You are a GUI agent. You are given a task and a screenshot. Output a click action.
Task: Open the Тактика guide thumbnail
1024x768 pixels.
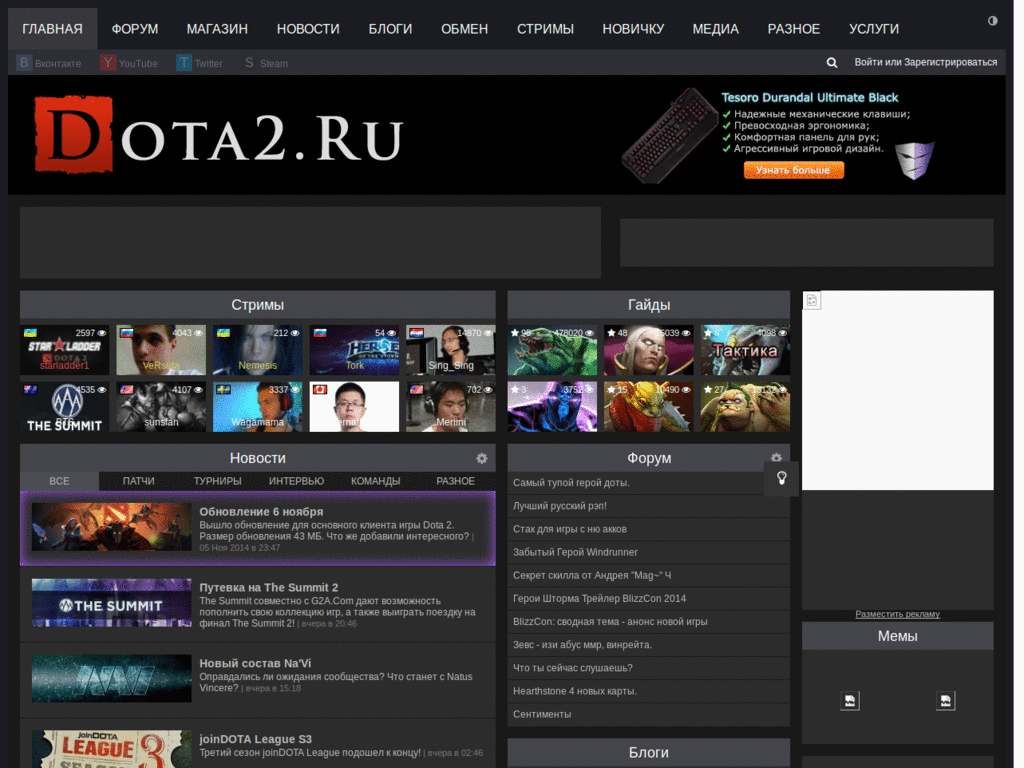tap(745, 350)
